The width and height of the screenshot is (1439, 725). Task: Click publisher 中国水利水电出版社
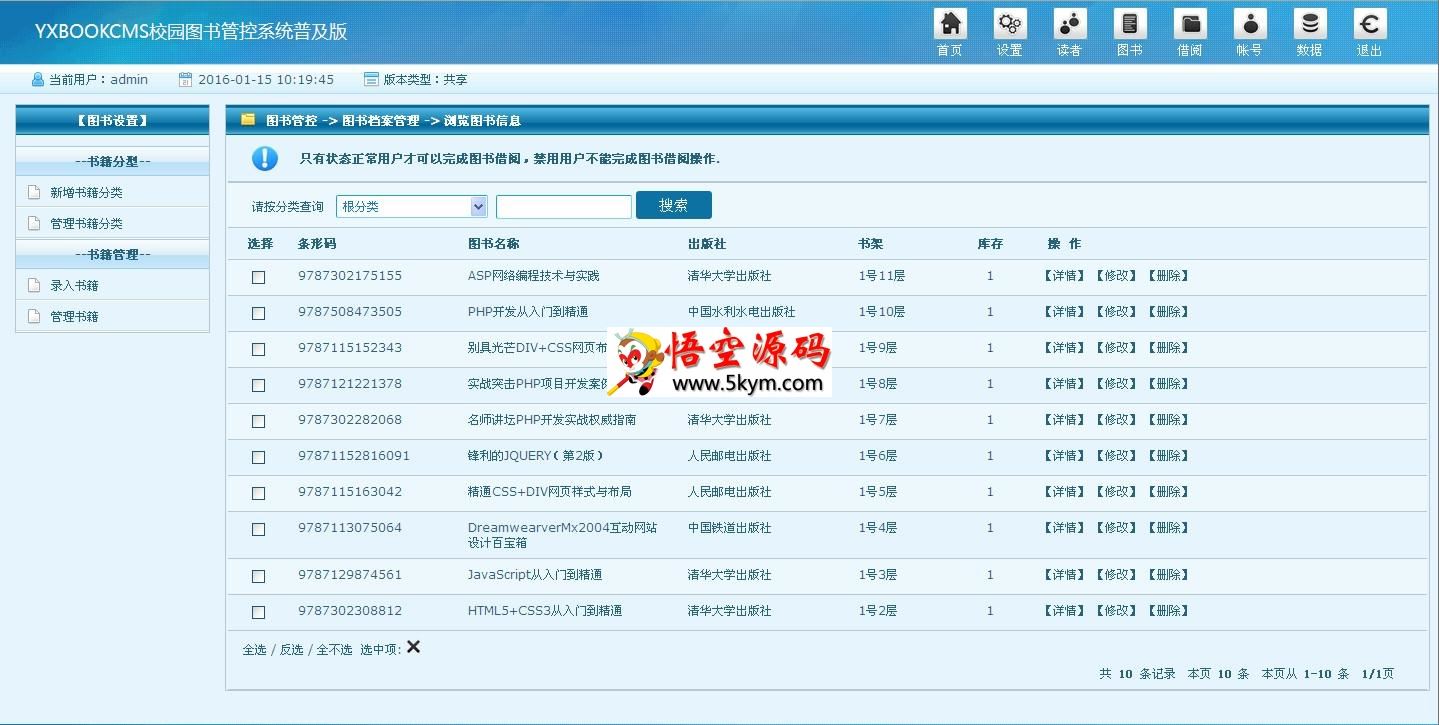(x=742, y=312)
